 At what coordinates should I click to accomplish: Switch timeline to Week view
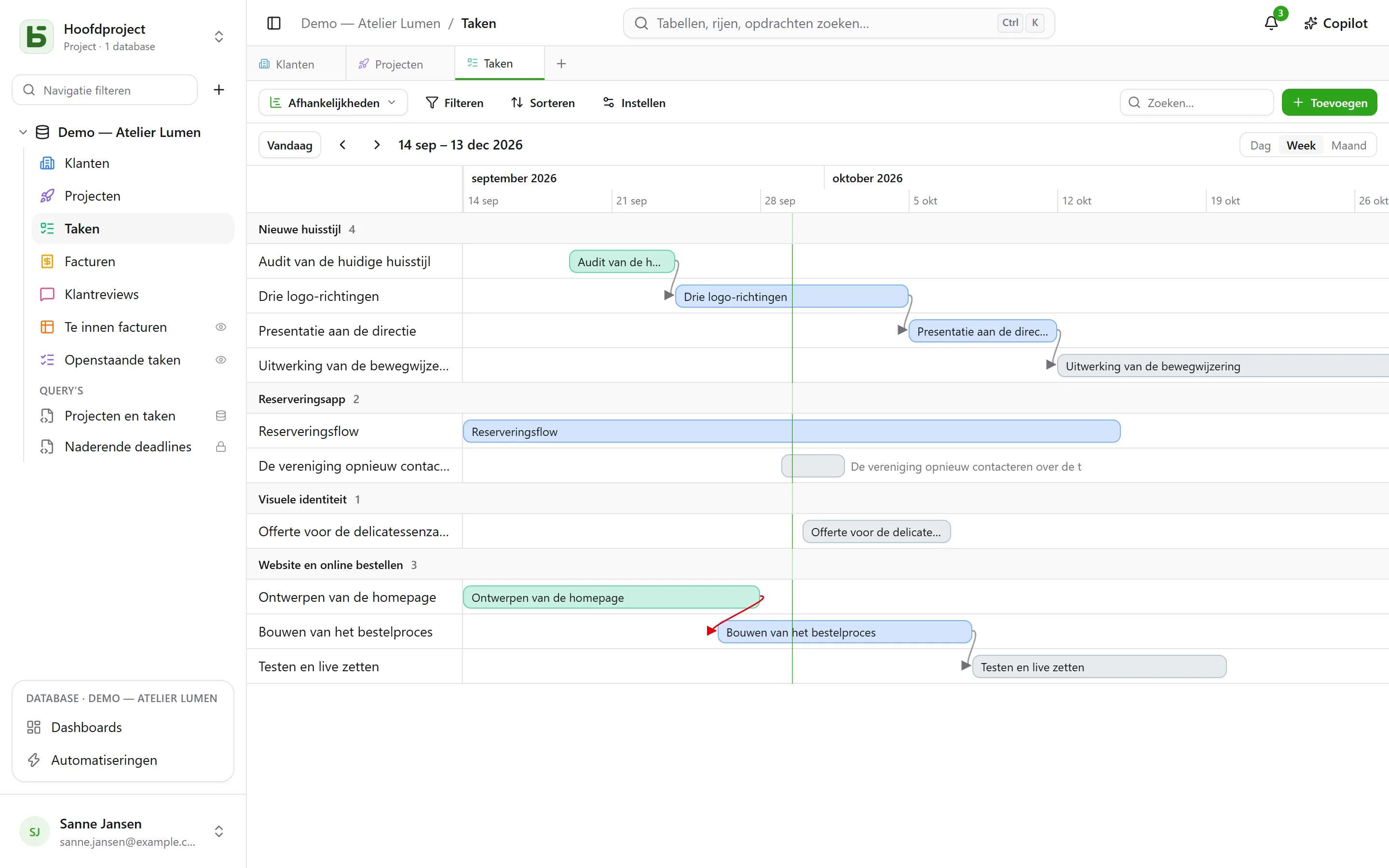click(1301, 145)
